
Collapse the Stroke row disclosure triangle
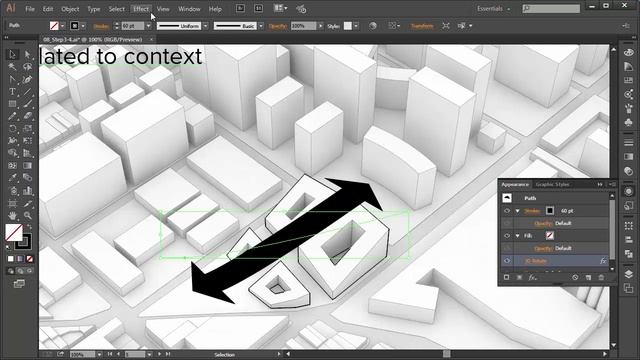tap(518, 211)
